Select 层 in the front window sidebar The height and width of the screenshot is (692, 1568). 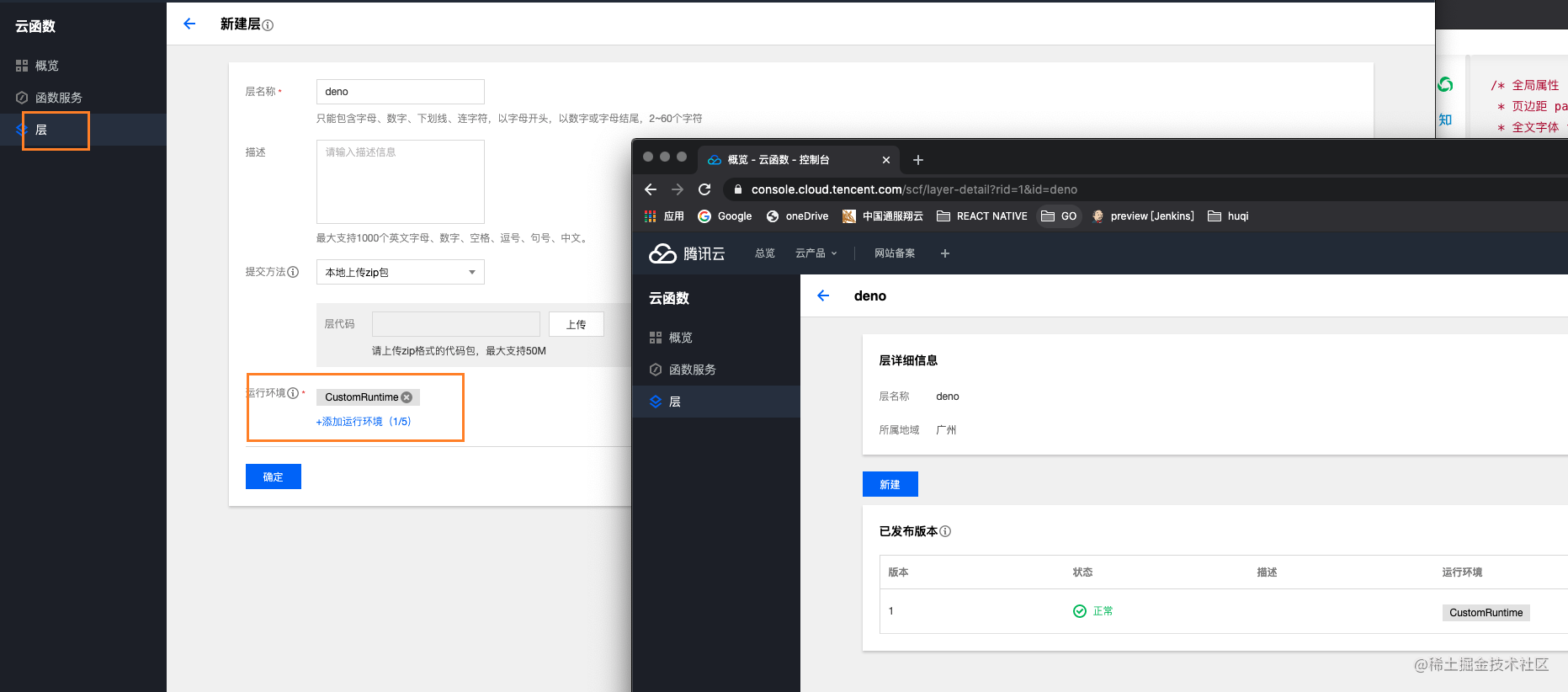pyautogui.click(x=716, y=402)
